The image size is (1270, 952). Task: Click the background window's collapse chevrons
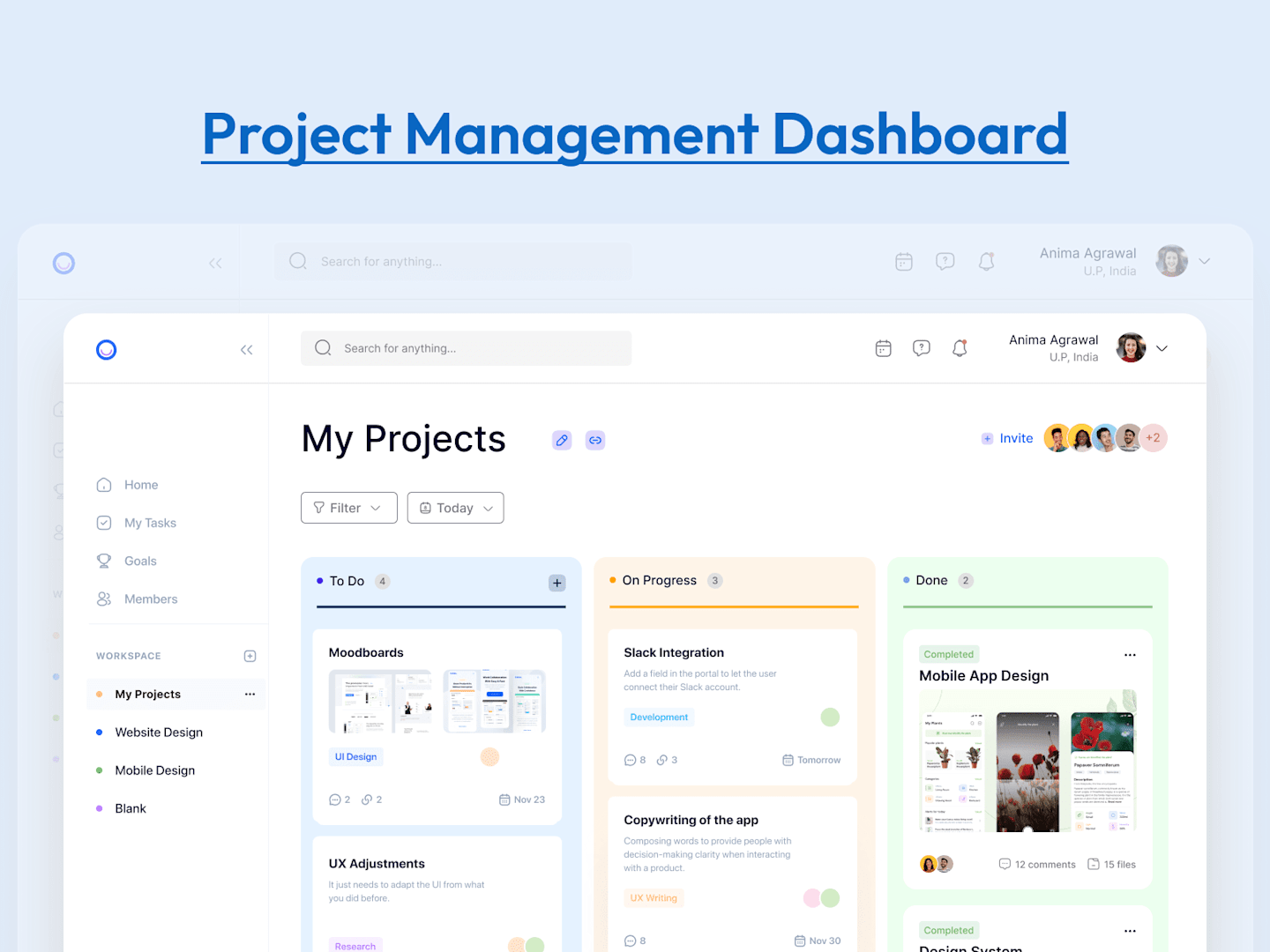click(215, 263)
